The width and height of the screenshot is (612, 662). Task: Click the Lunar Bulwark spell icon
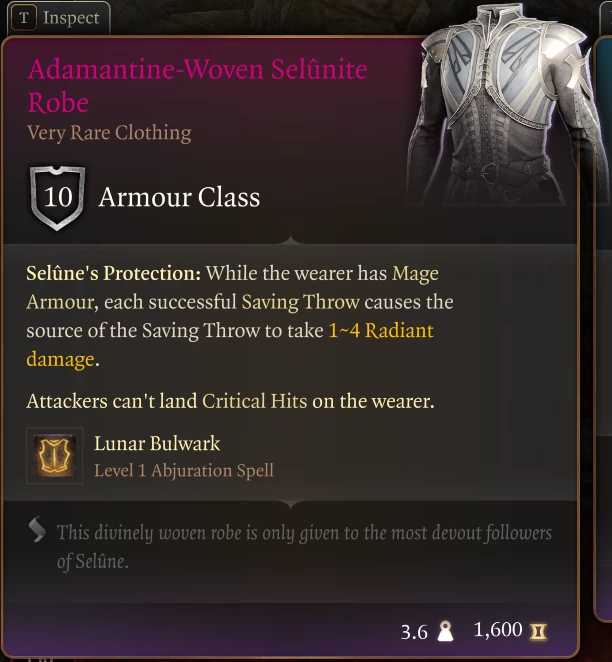(54, 456)
